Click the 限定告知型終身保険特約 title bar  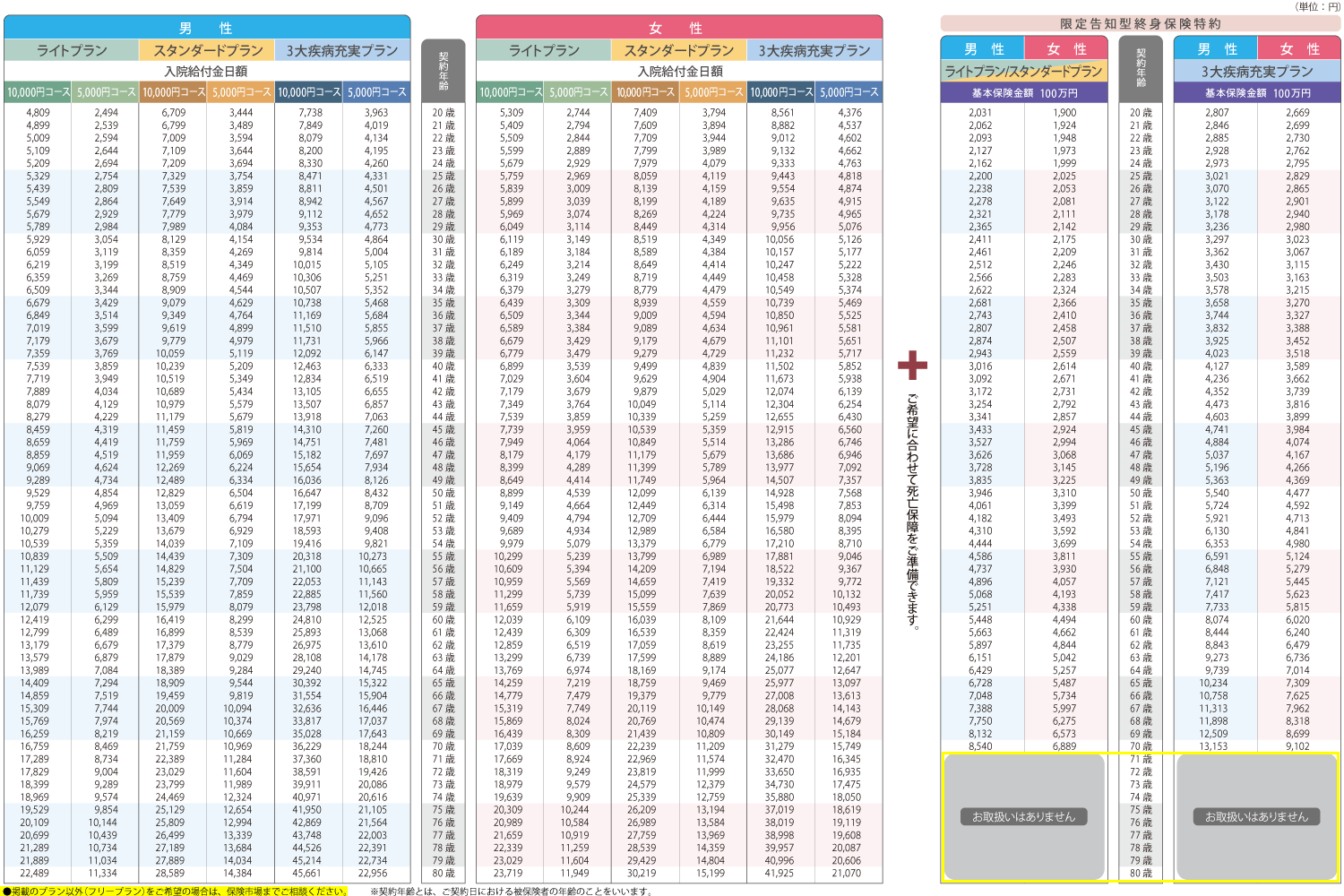coord(1141,24)
